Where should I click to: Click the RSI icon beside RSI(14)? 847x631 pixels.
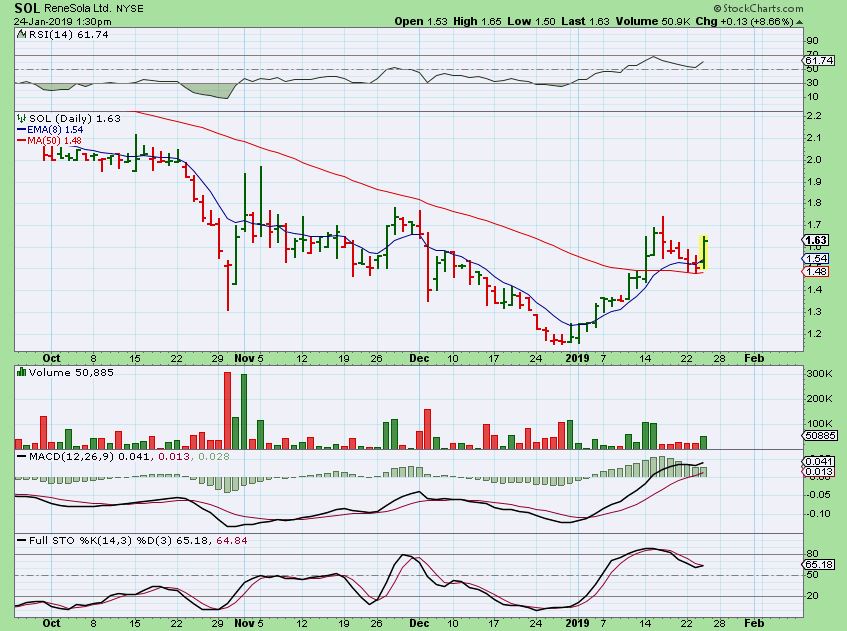pyautogui.click(x=22, y=34)
